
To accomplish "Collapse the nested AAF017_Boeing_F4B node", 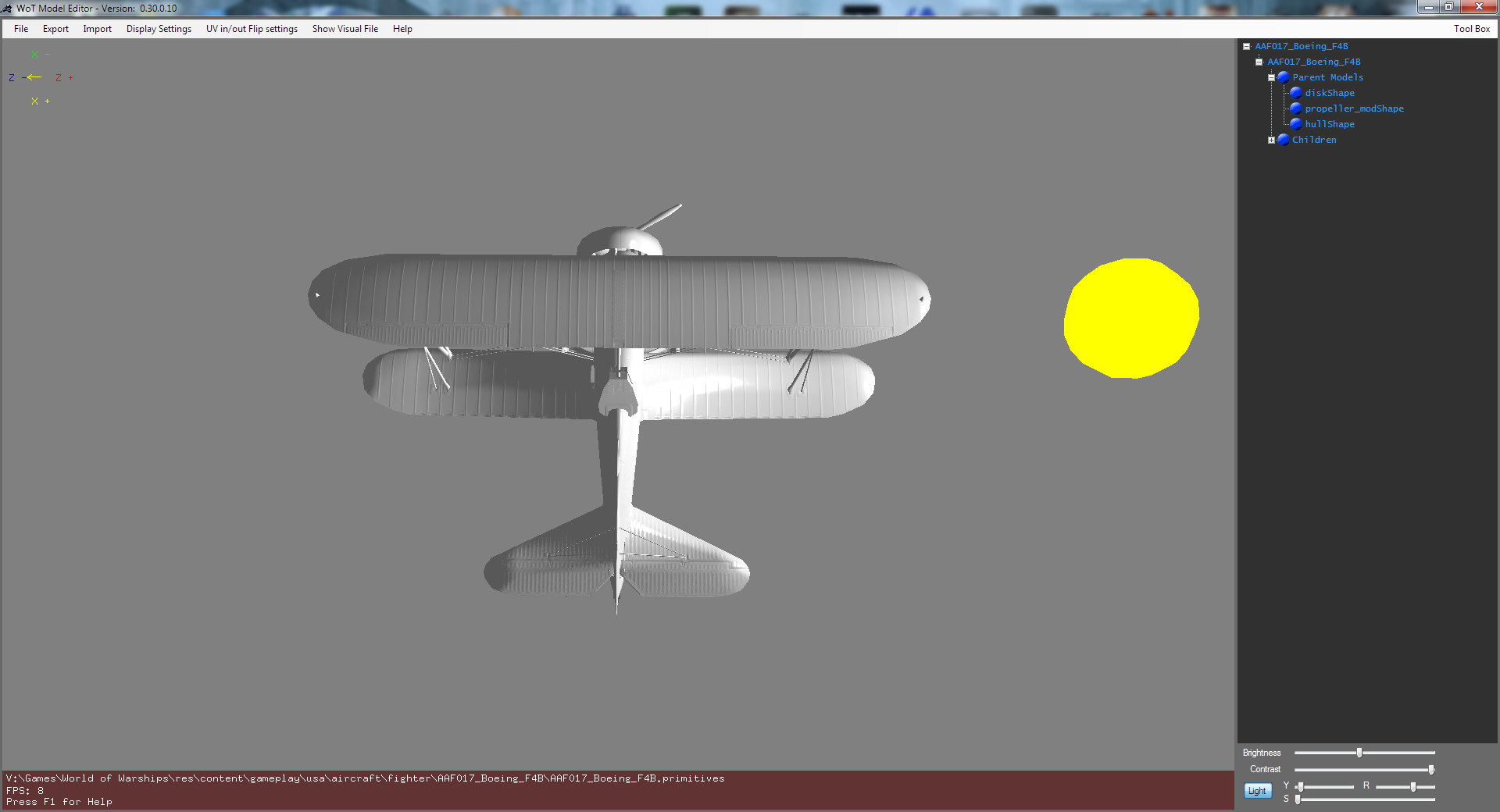I will [x=1259, y=62].
